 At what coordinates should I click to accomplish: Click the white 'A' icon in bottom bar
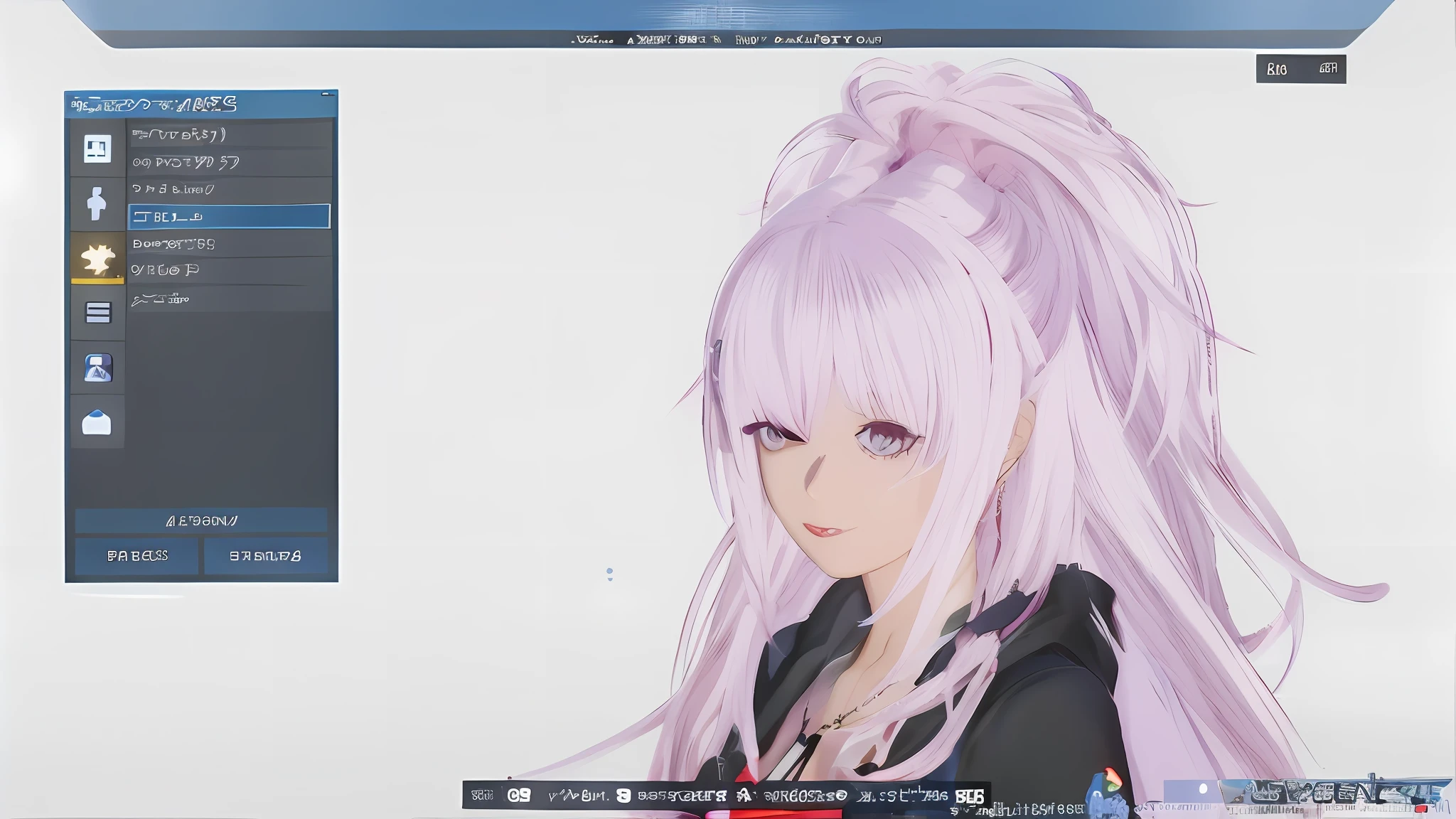(x=744, y=796)
